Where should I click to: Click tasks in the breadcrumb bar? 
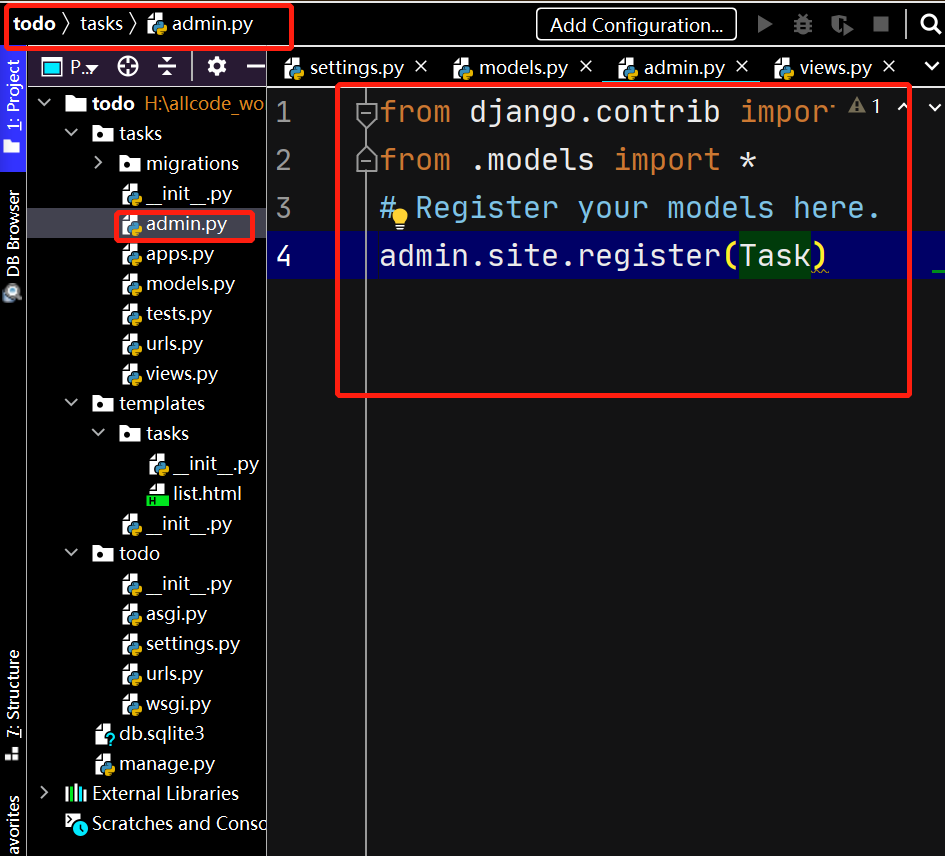coord(101,24)
